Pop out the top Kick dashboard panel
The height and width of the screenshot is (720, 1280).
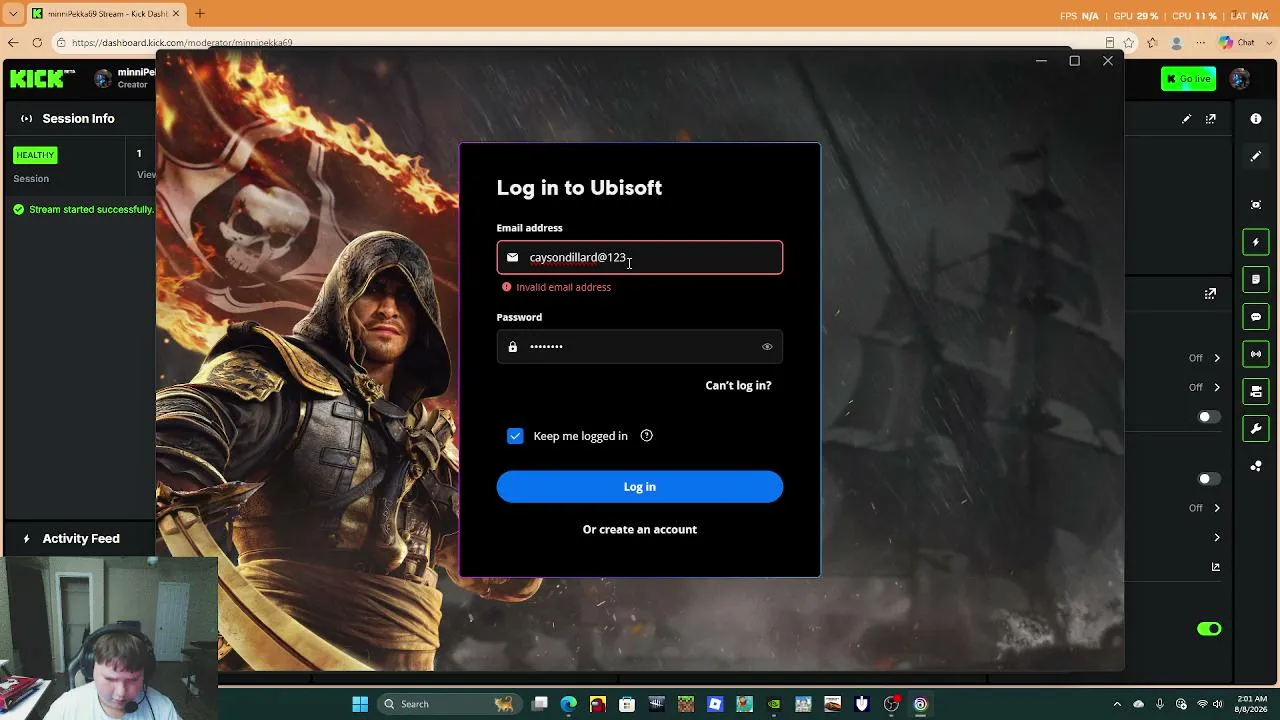1211,119
